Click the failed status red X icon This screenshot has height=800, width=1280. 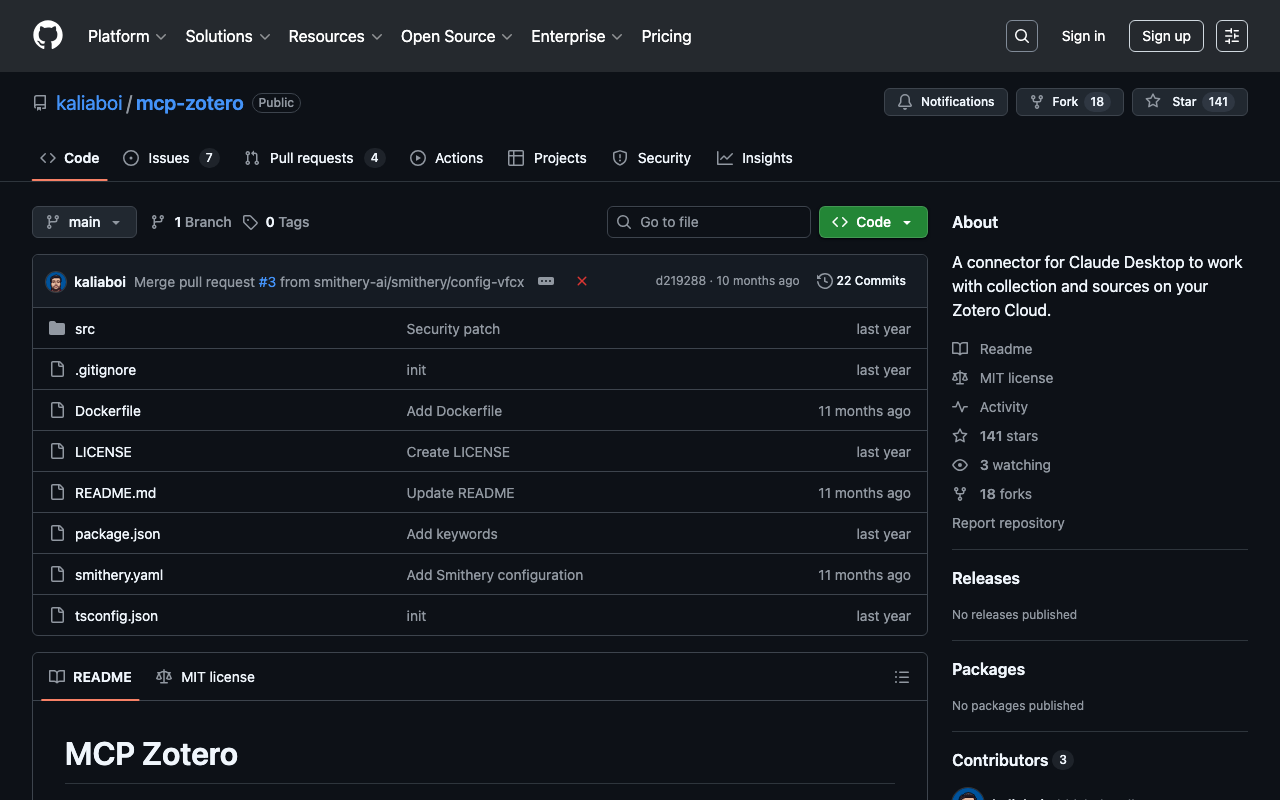pos(581,282)
